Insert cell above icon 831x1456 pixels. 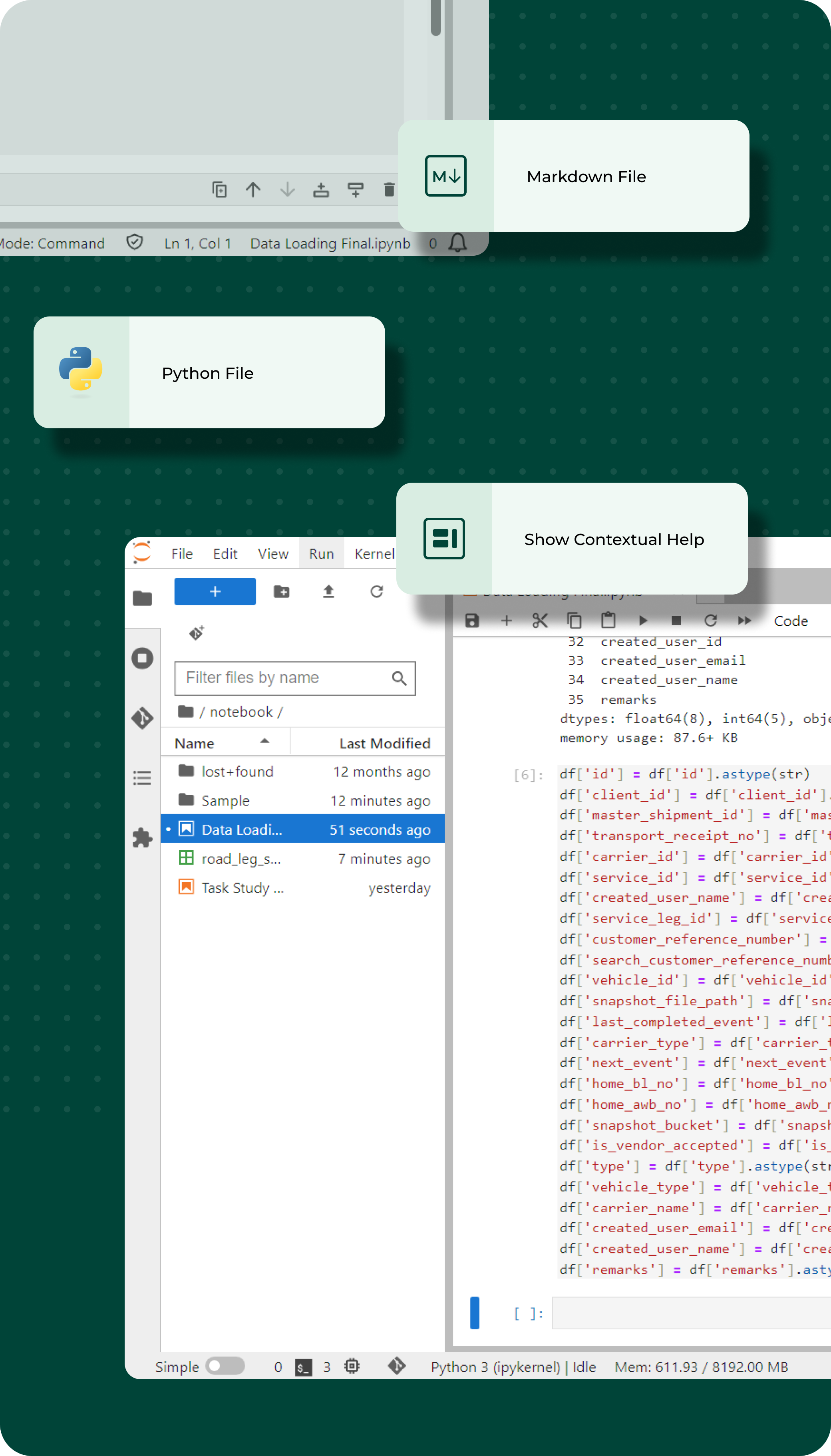pyautogui.click(x=321, y=189)
